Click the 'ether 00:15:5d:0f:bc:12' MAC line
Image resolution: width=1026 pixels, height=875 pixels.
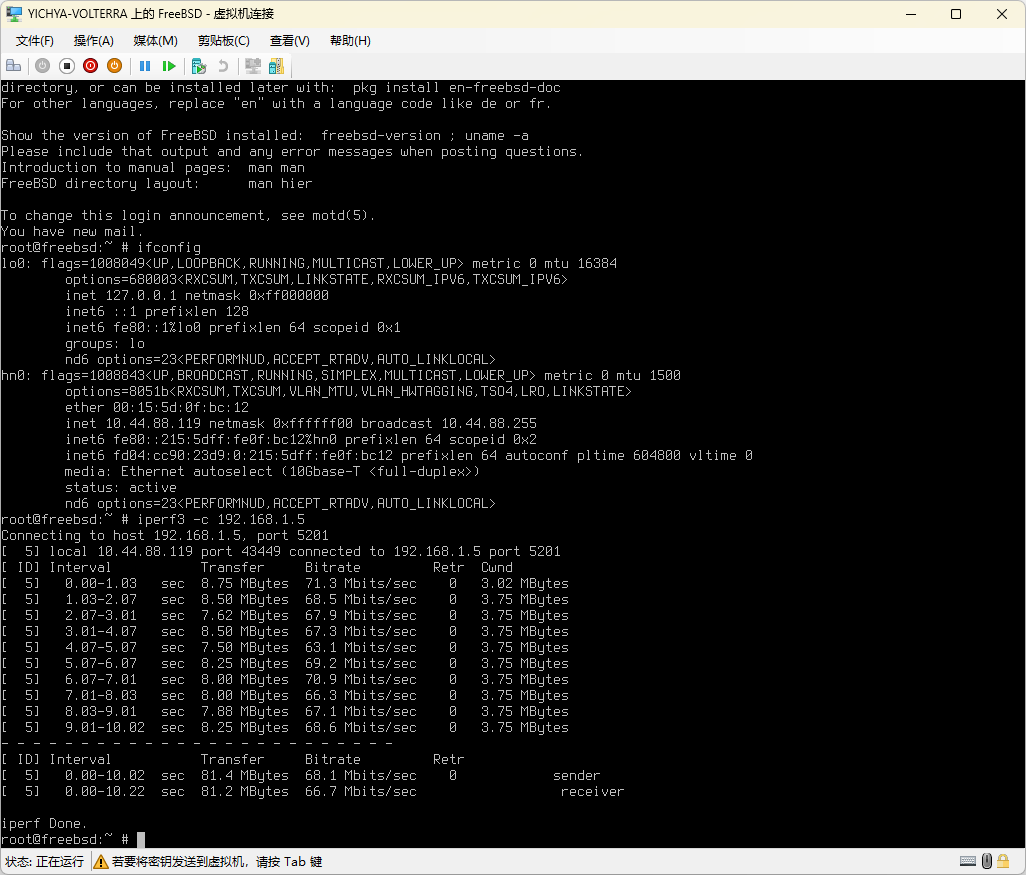tap(157, 407)
